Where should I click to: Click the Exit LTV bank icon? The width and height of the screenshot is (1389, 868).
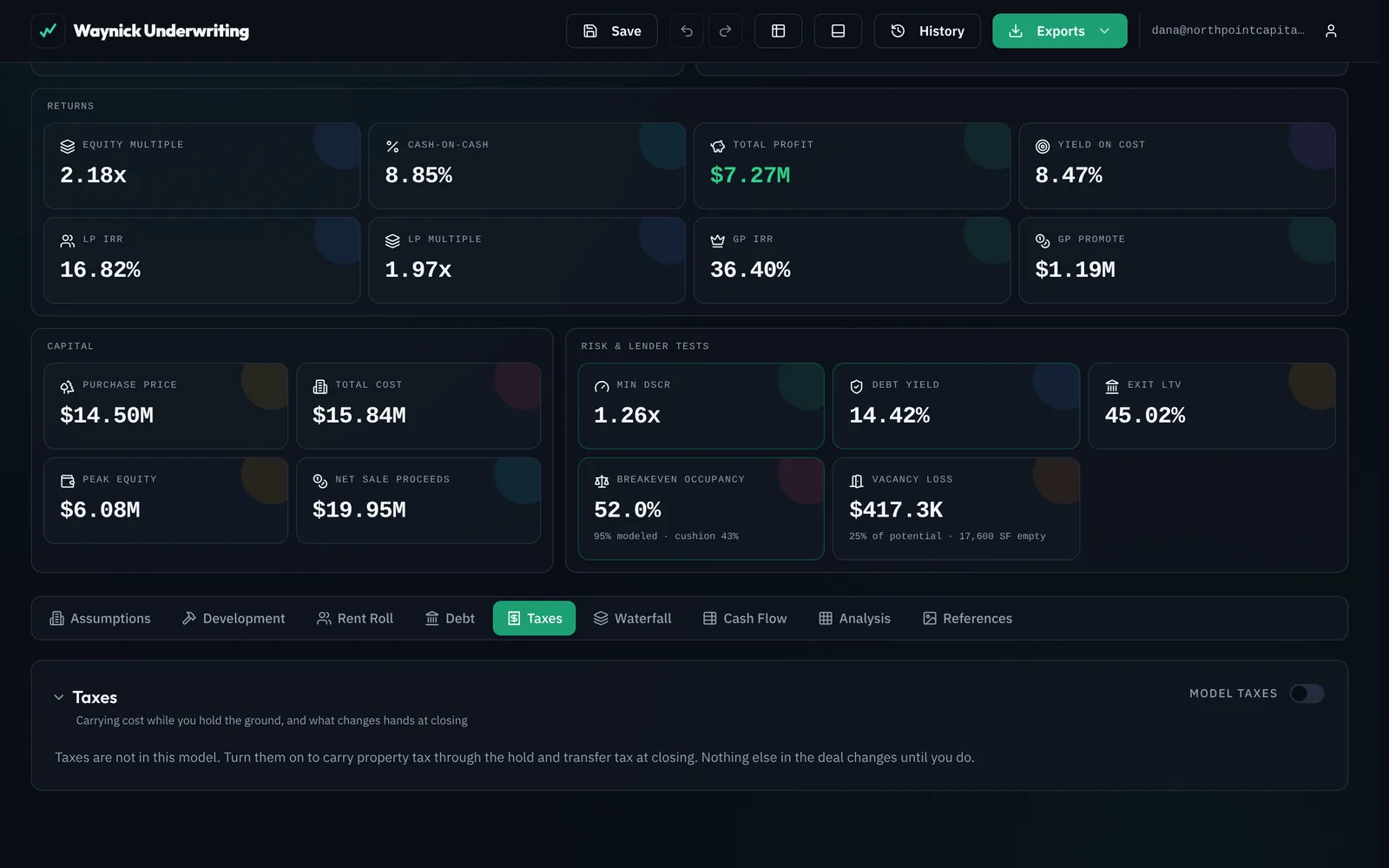(x=1112, y=387)
